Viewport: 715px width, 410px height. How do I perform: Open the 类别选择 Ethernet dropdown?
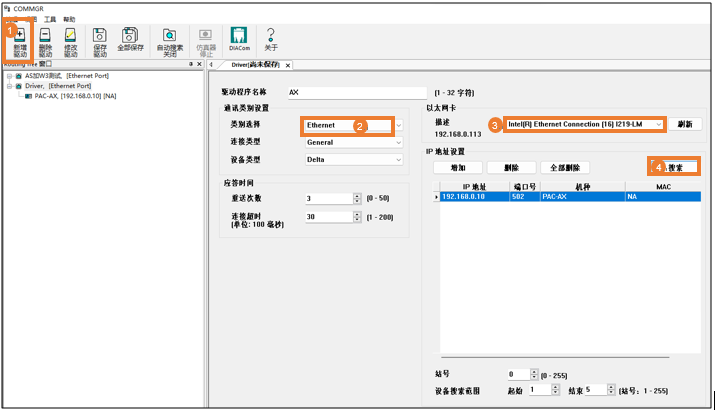399,126
